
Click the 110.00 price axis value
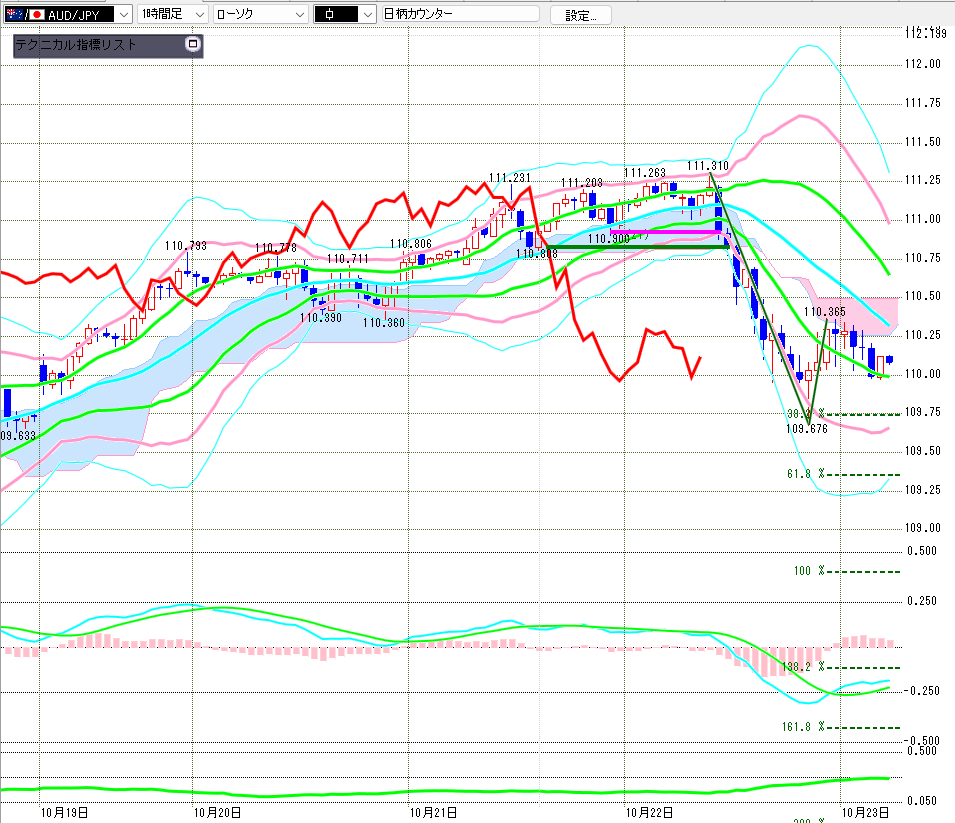click(923, 373)
